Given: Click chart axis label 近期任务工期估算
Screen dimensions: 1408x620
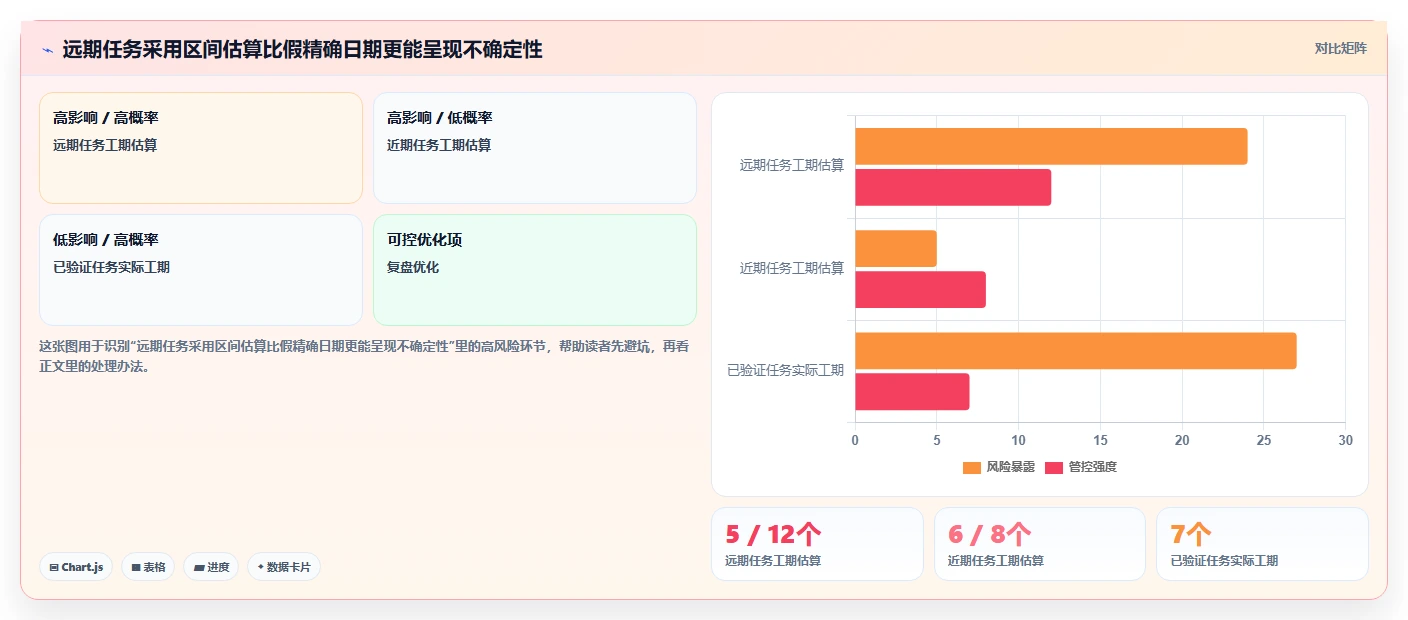Looking at the screenshot, I should [x=792, y=268].
